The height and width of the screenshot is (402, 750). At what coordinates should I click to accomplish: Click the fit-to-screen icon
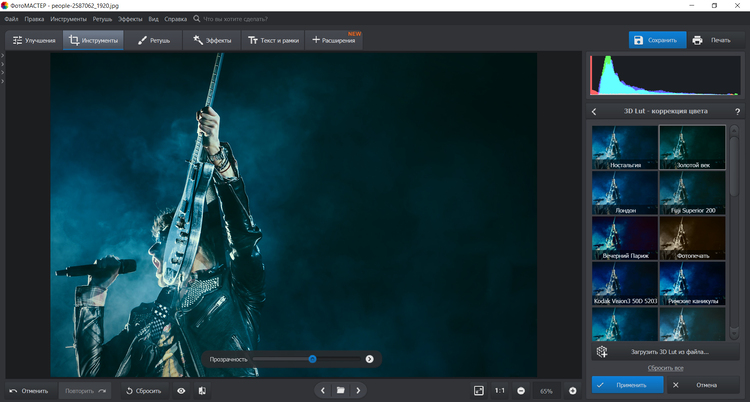[x=478, y=390]
